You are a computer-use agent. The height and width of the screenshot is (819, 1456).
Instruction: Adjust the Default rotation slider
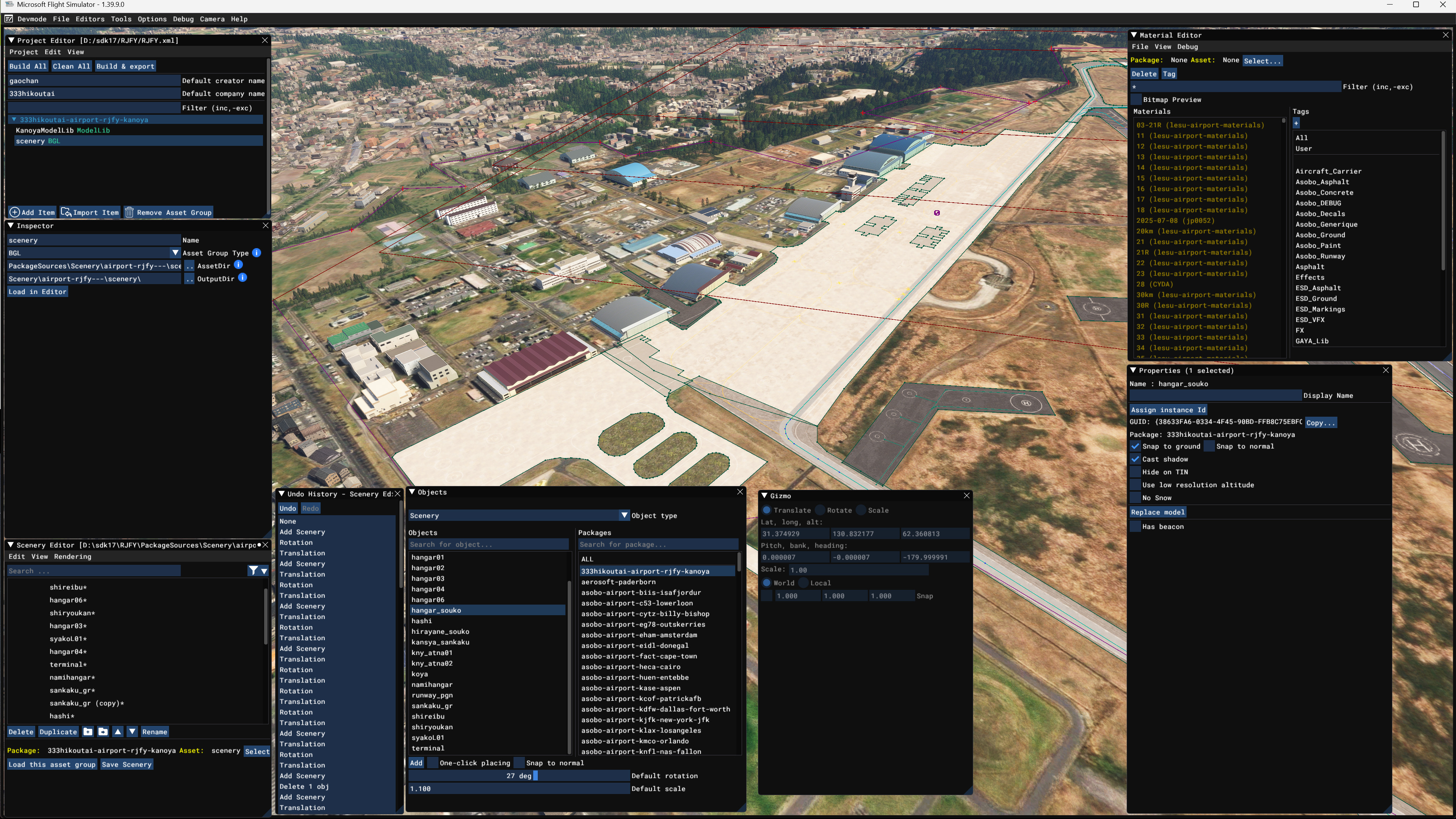click(x=519, y=776)
